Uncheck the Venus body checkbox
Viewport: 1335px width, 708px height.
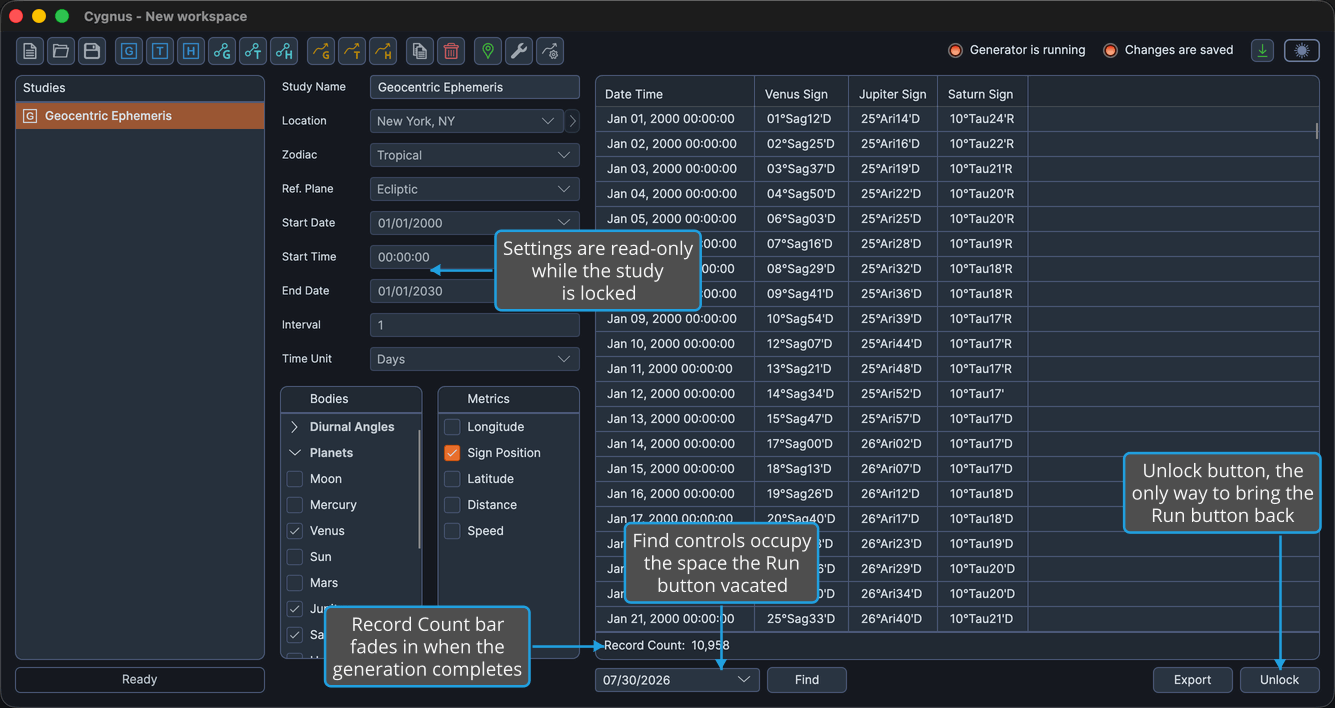pos(295,531)
